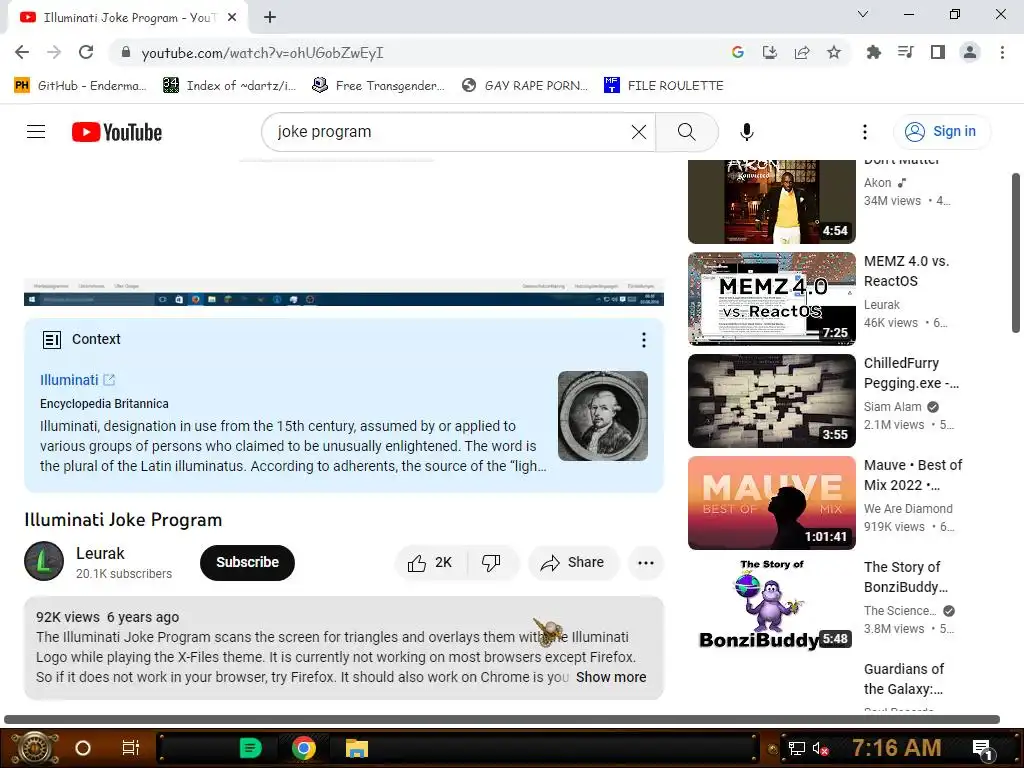Open the FILE ROULETTE bookmark
Image resolution: width=1024 pixels, height=768 pixels.
(664, 86)
